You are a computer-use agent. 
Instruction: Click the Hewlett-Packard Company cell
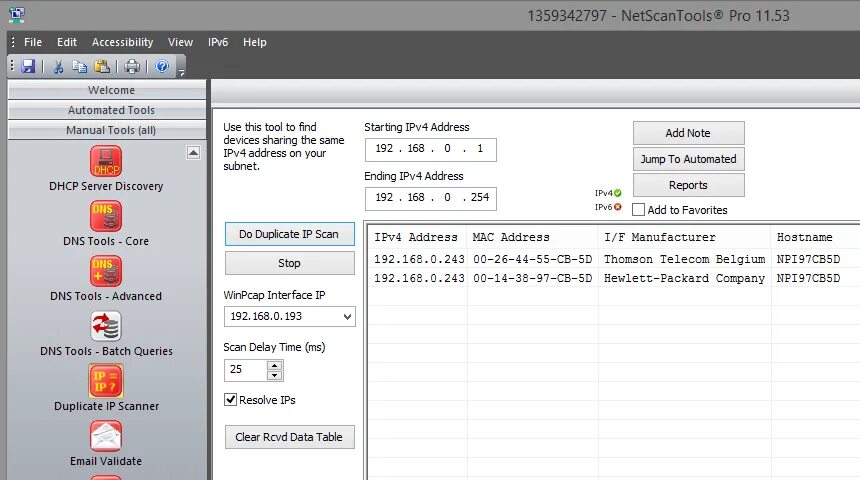point(684,278)
